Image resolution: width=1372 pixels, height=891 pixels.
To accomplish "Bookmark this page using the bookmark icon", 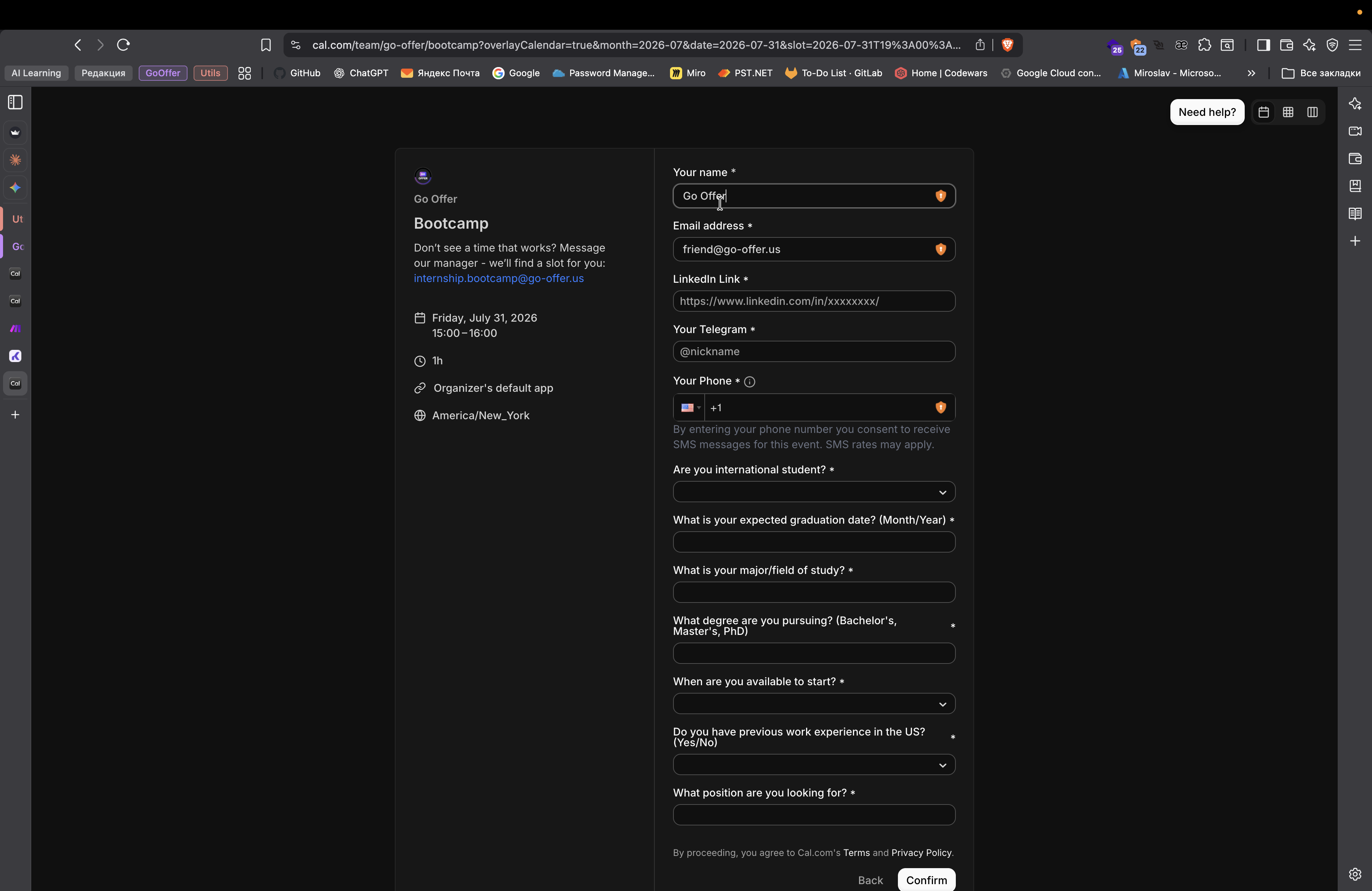I will pos(266,45).
